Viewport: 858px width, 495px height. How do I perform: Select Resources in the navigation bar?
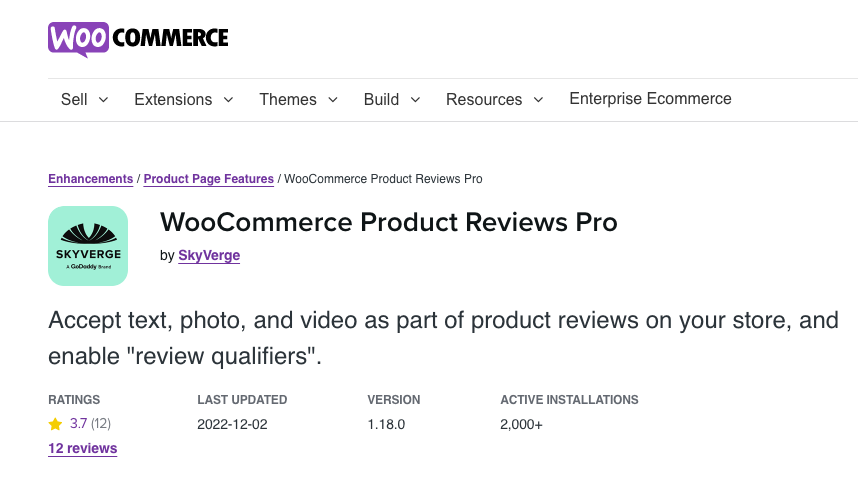click(x=484, y=100)
